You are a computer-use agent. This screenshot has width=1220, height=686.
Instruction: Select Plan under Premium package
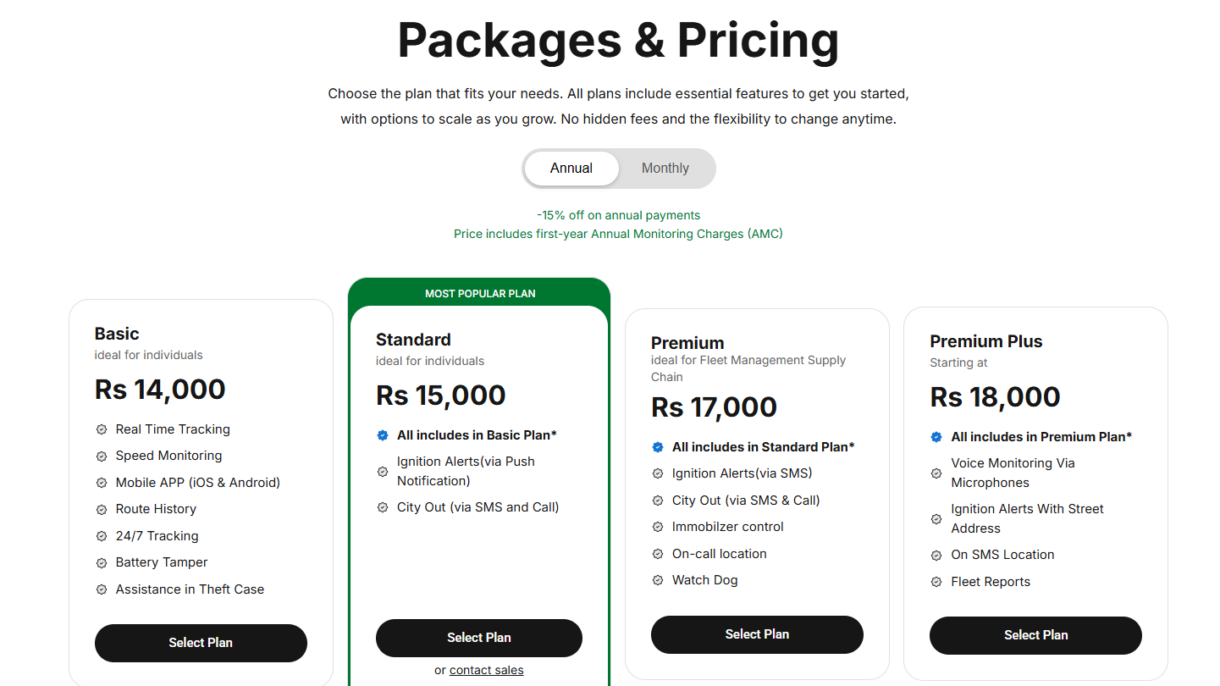click(x=756, y=634)
